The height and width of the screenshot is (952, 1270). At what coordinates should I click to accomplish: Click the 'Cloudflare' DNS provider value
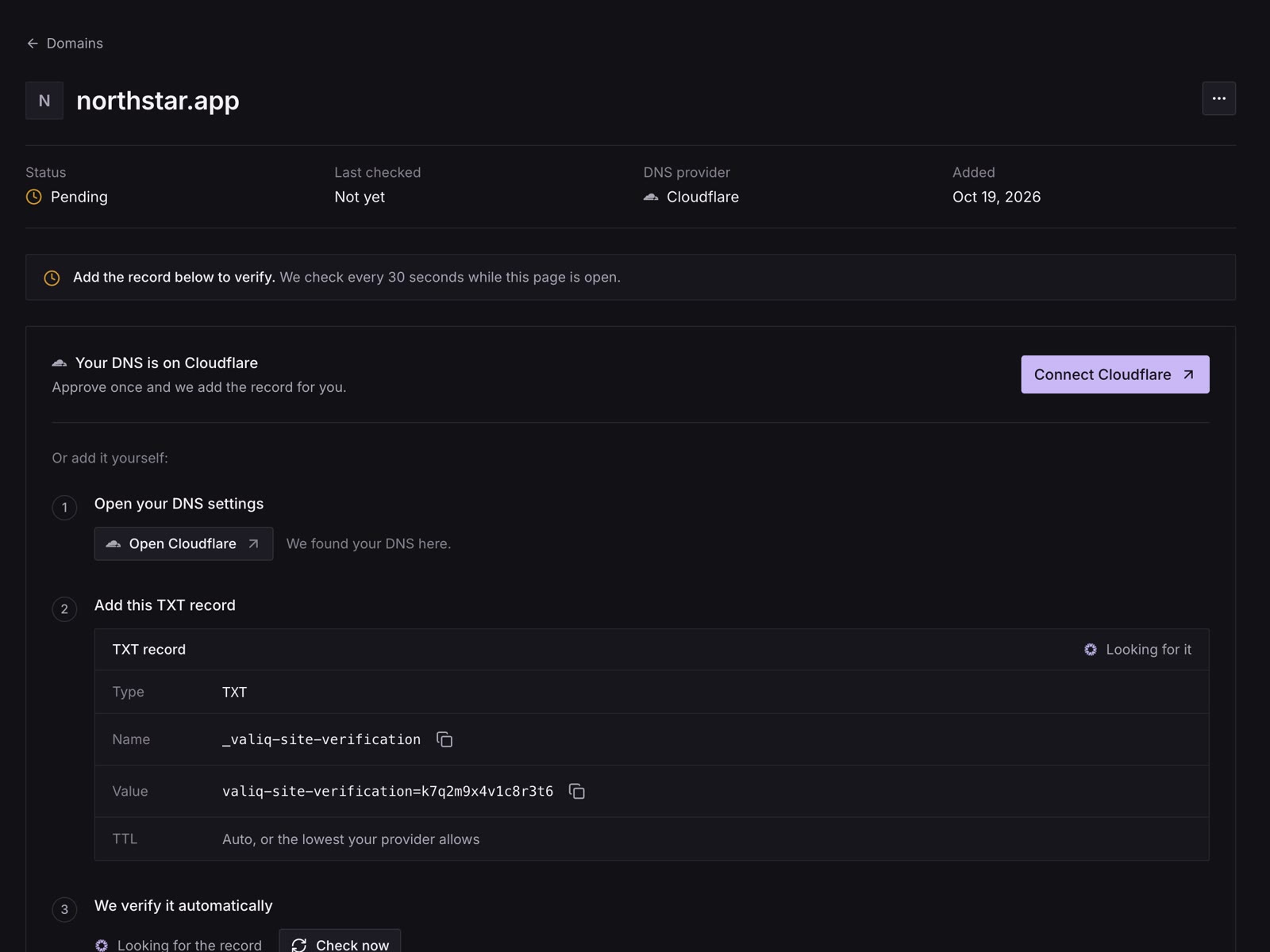click(x=702, y=197)
